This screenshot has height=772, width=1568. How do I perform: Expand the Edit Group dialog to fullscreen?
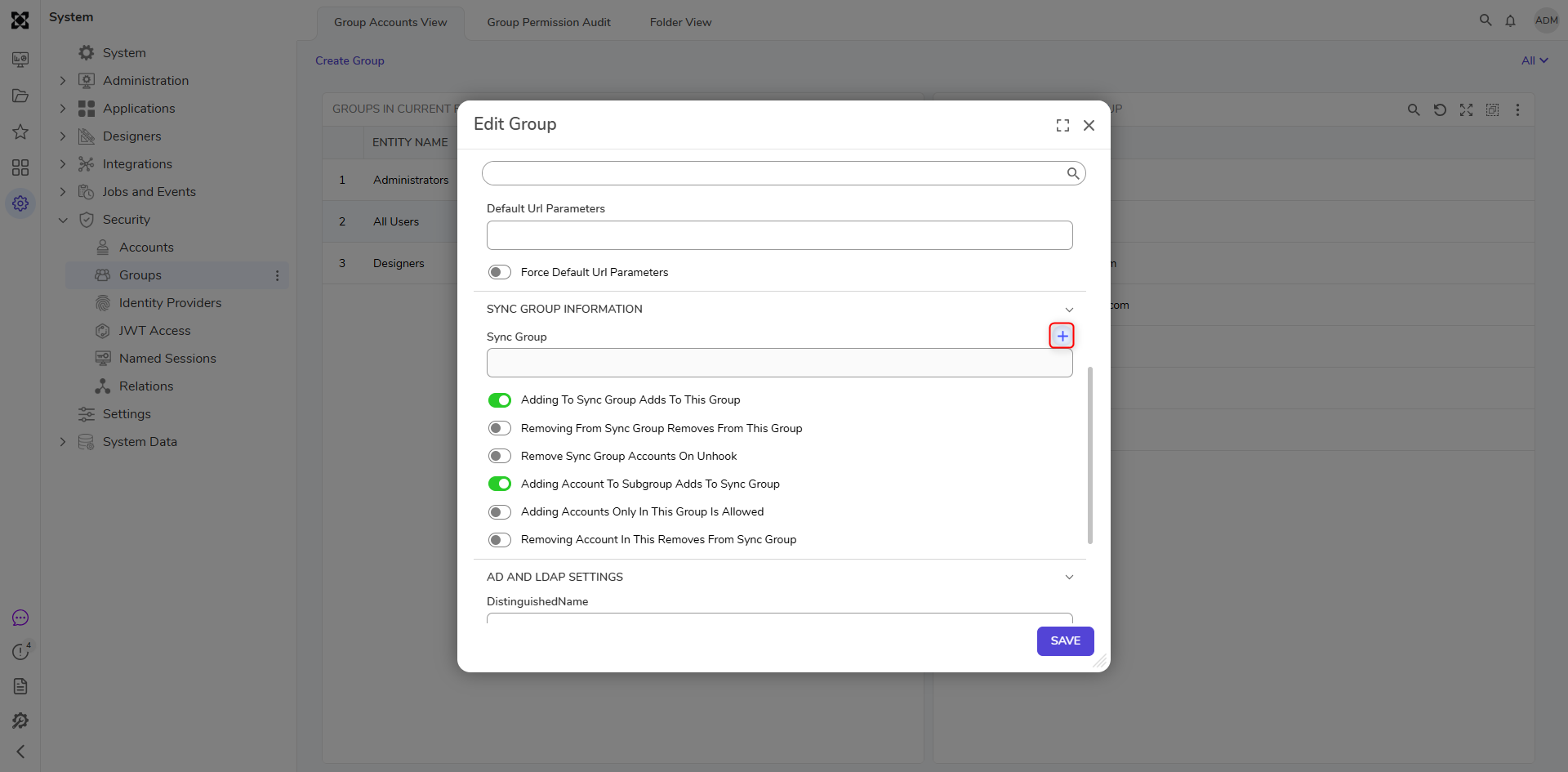pos(1062,125)
